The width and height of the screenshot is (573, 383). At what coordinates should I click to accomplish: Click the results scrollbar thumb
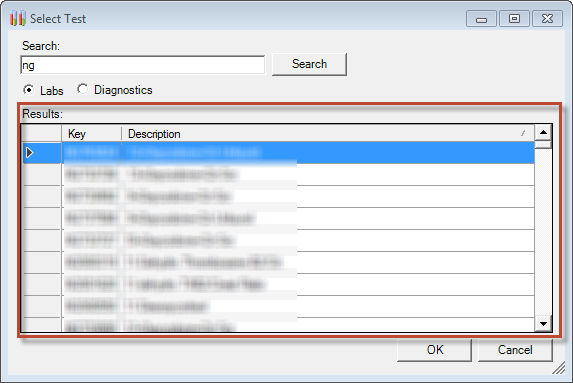[543, 144]
